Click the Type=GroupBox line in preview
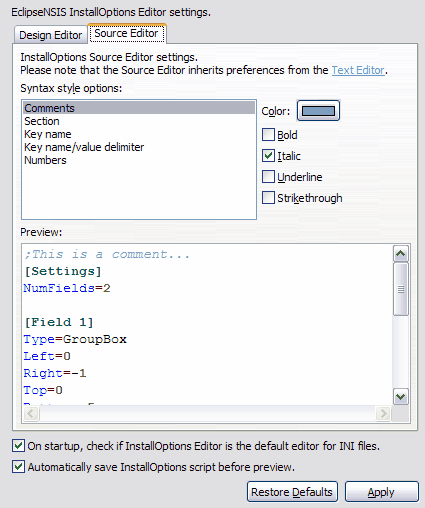425x508 pixels. coord(75,339)
